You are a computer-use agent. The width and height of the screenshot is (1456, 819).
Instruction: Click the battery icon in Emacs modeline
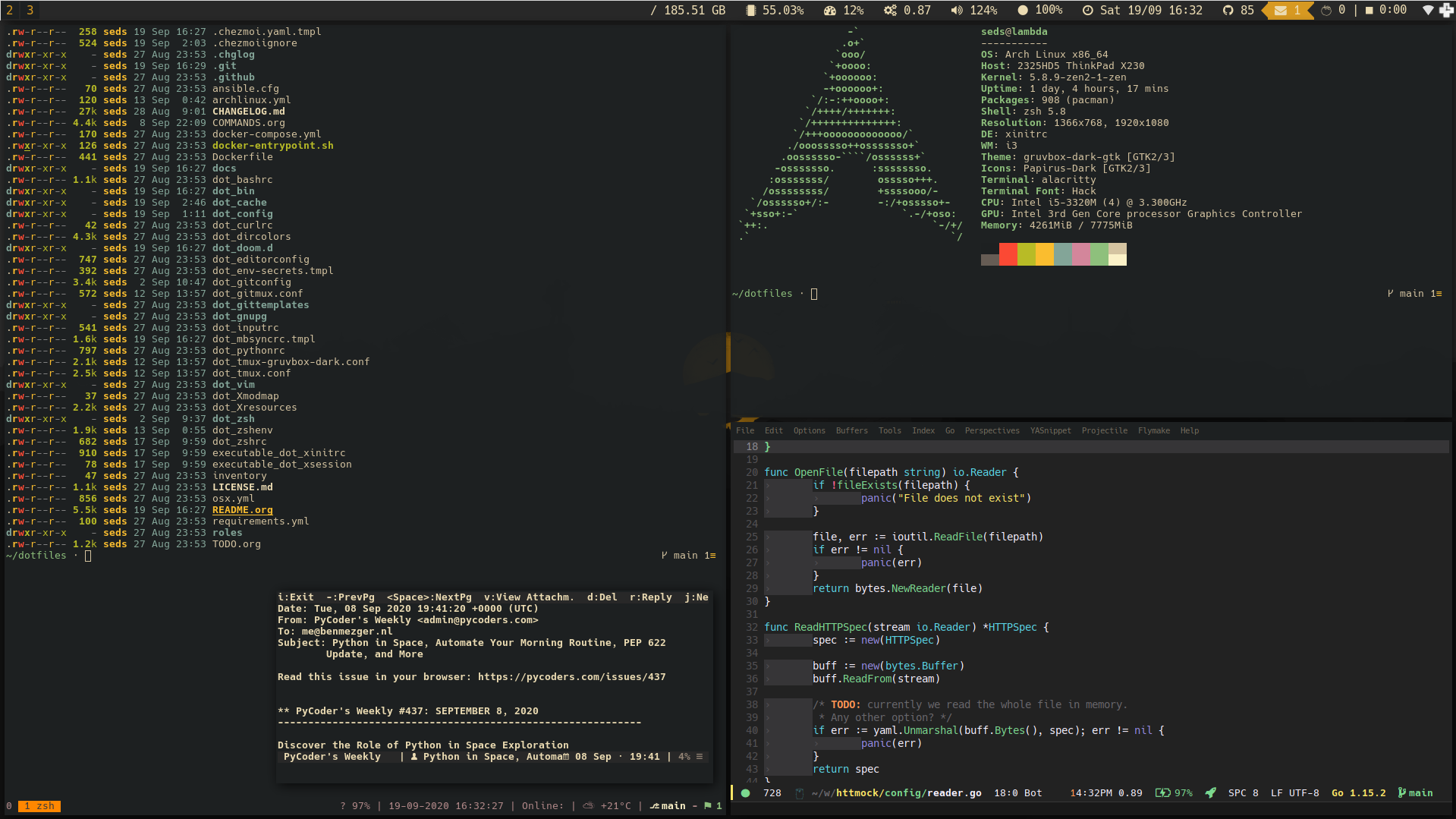coord(1162,793)
